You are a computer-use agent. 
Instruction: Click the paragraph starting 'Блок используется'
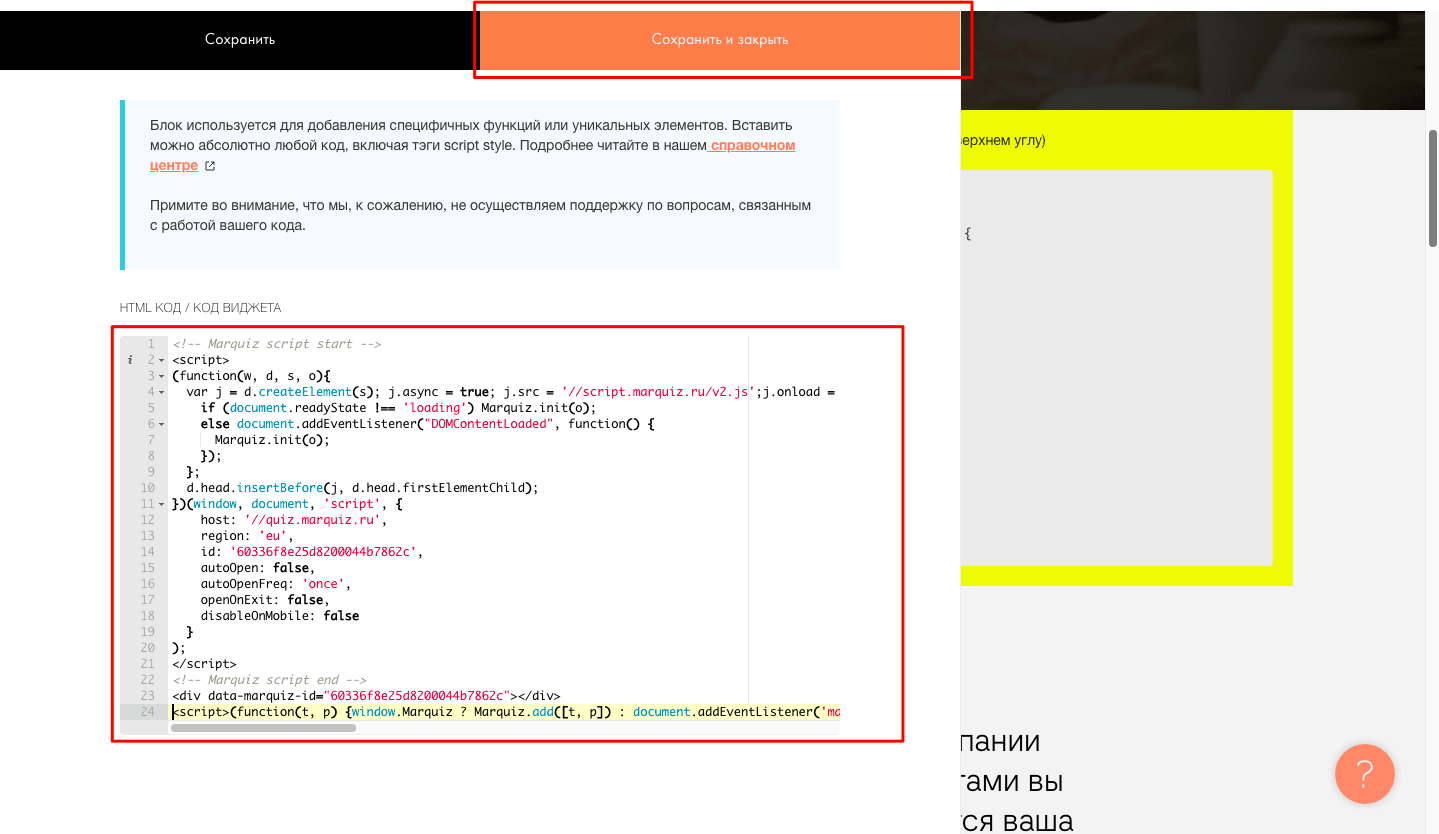coord(473,145)
